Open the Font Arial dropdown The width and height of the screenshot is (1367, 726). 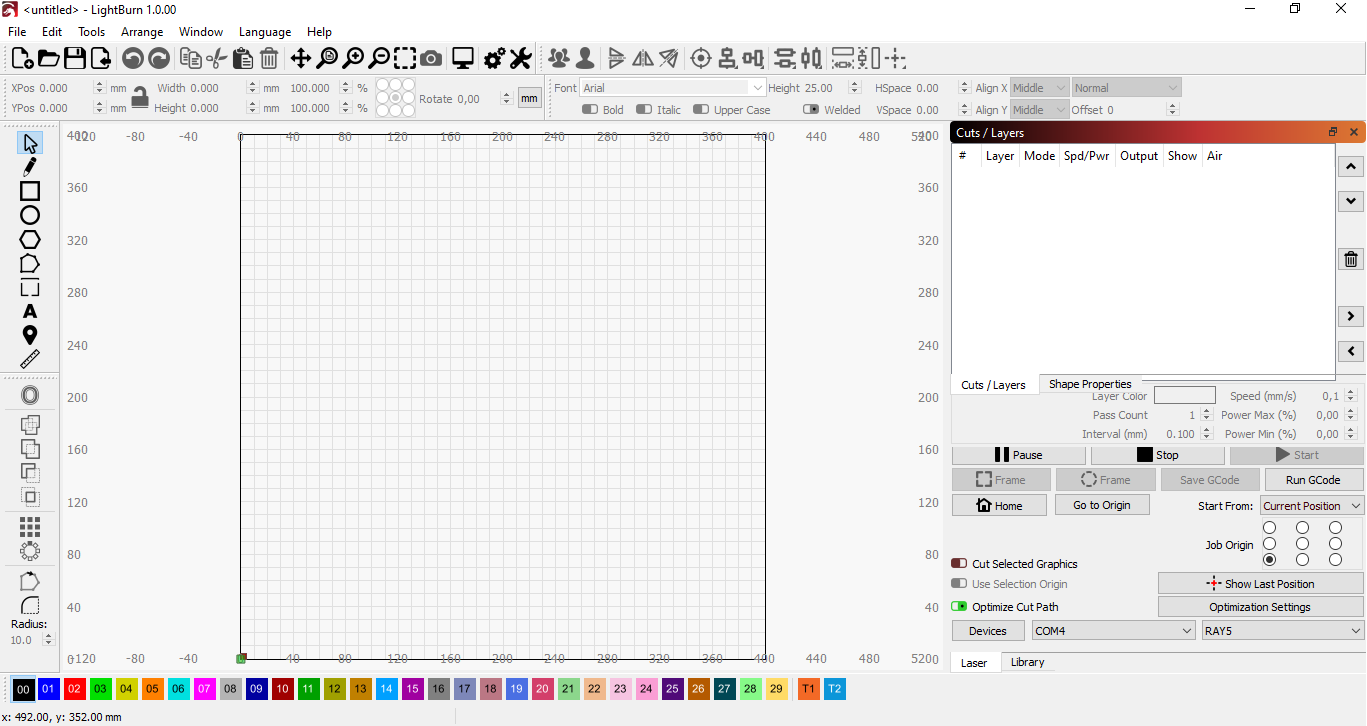(x=673, y=88)
